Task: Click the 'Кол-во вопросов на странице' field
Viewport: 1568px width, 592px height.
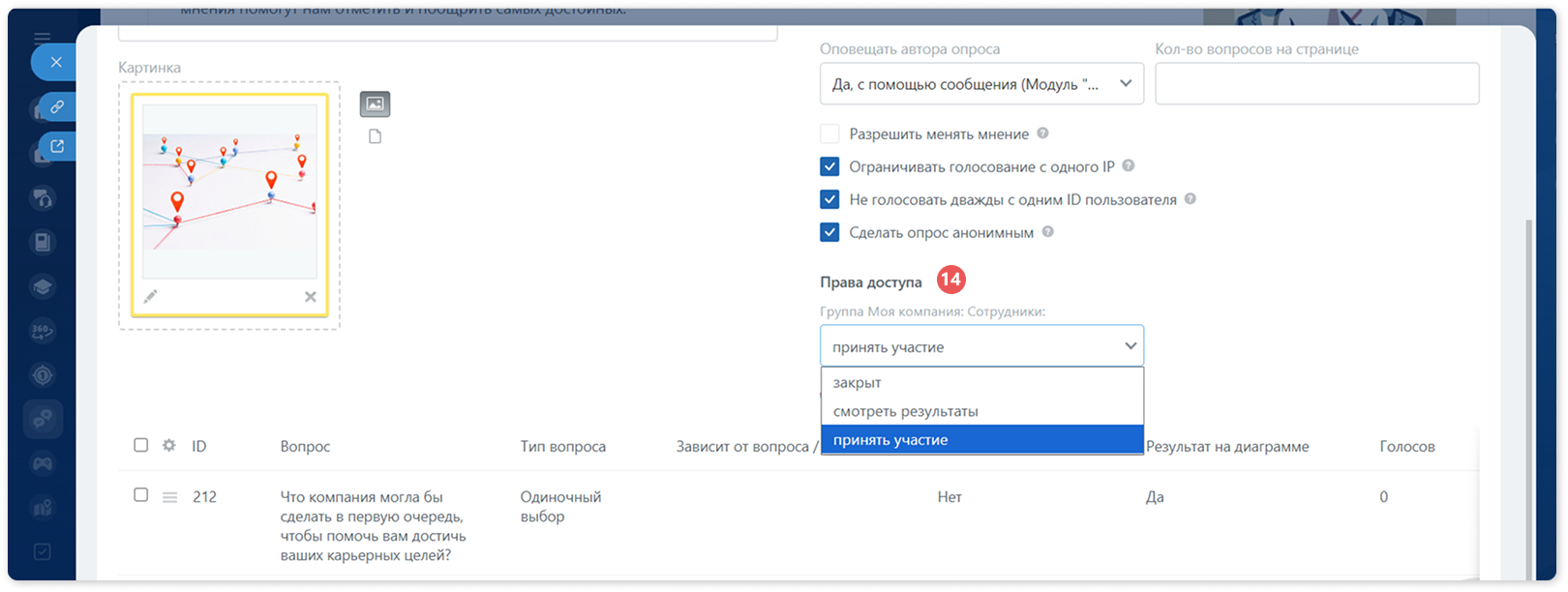Action: click(x=1317, y=84)
